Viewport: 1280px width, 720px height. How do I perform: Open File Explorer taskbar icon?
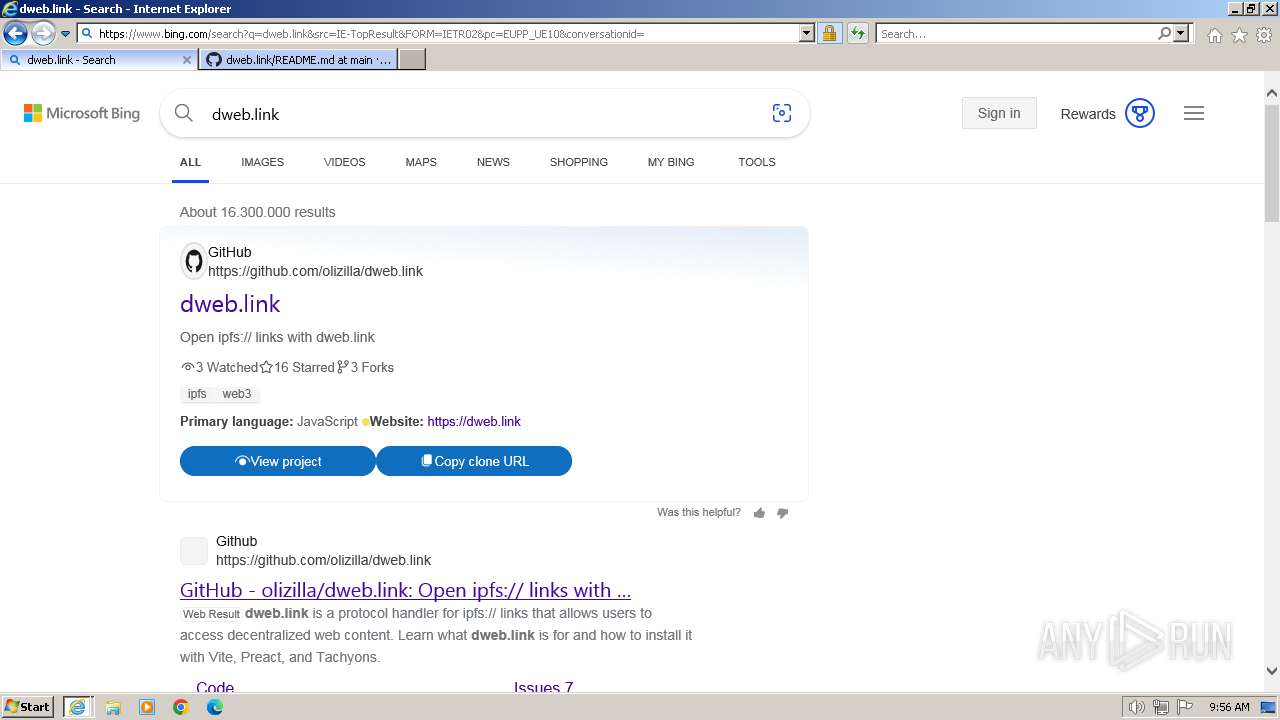113,707
